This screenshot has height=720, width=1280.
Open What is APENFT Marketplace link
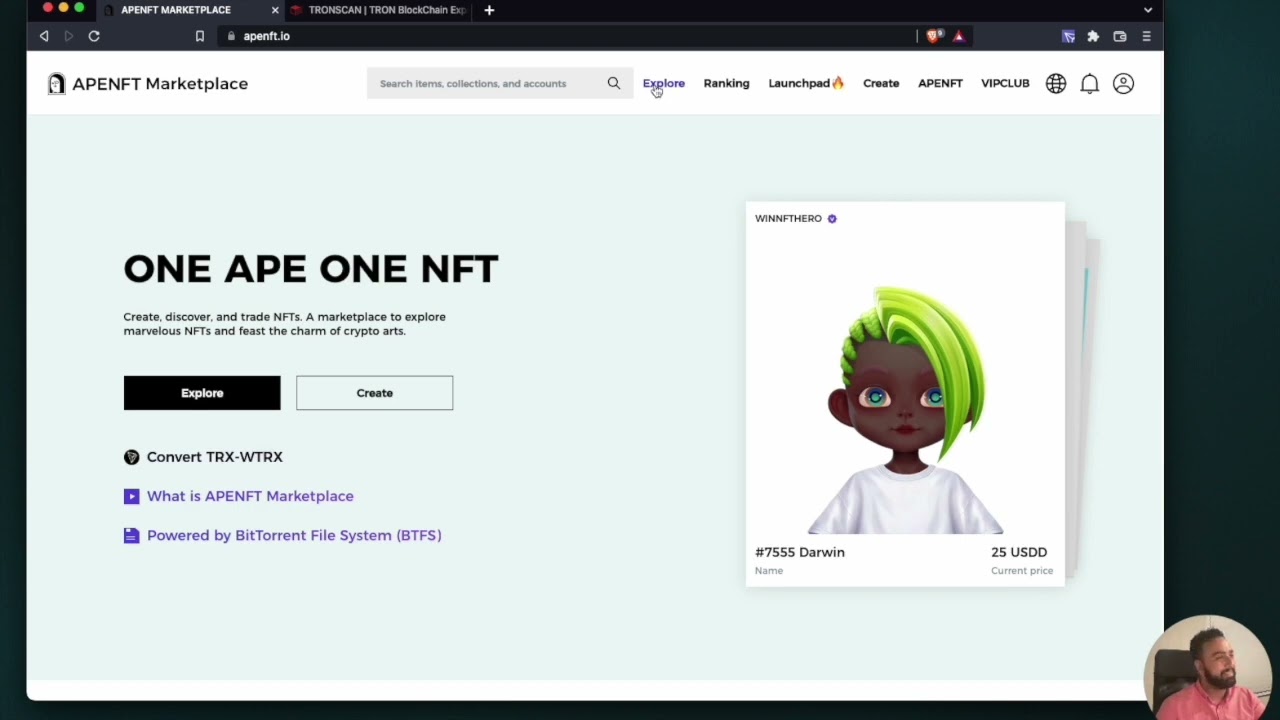(250, 496)
